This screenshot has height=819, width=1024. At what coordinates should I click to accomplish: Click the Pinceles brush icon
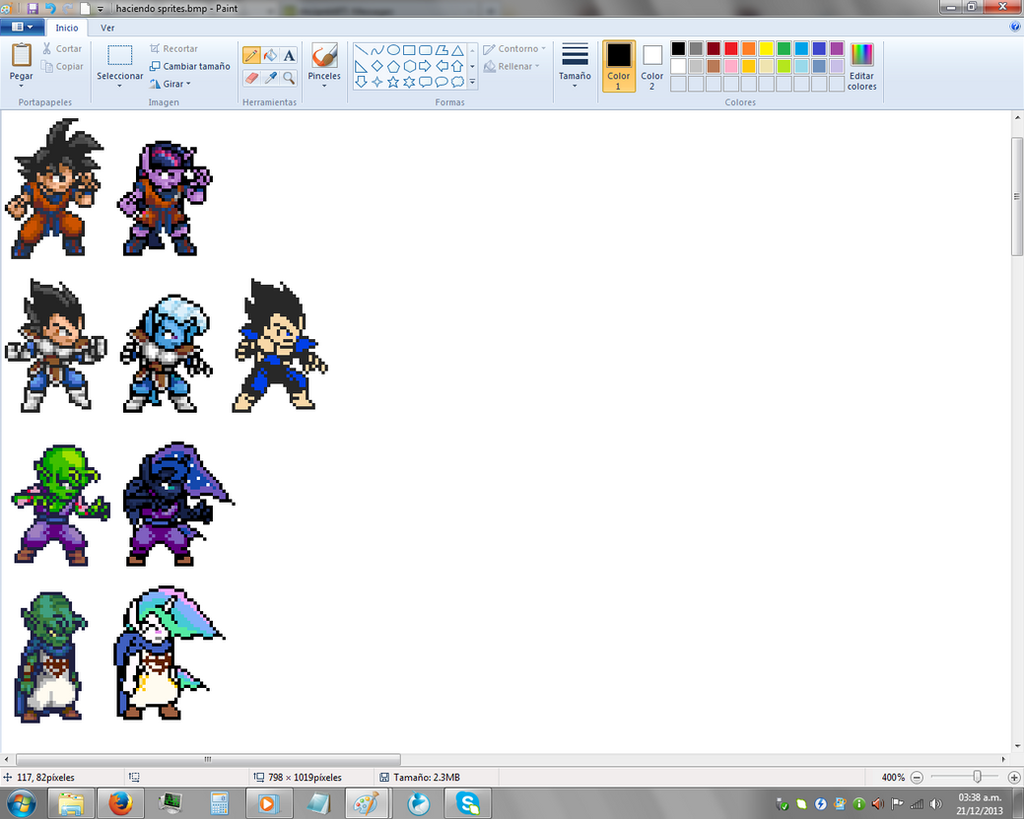[324, 56]
